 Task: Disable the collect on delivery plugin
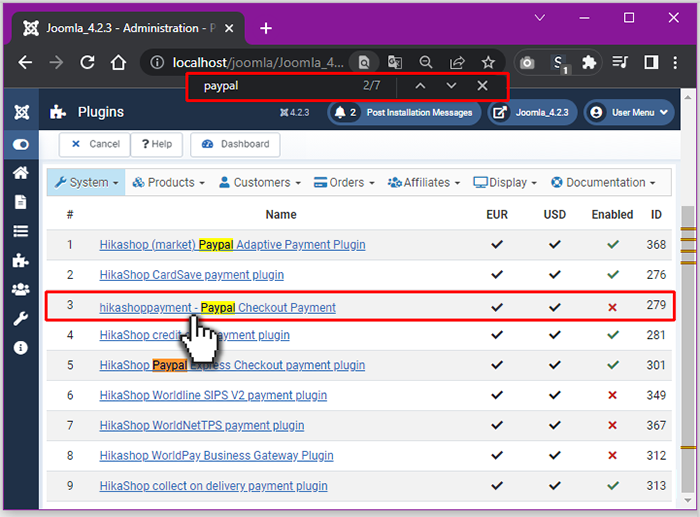[613, 485]
